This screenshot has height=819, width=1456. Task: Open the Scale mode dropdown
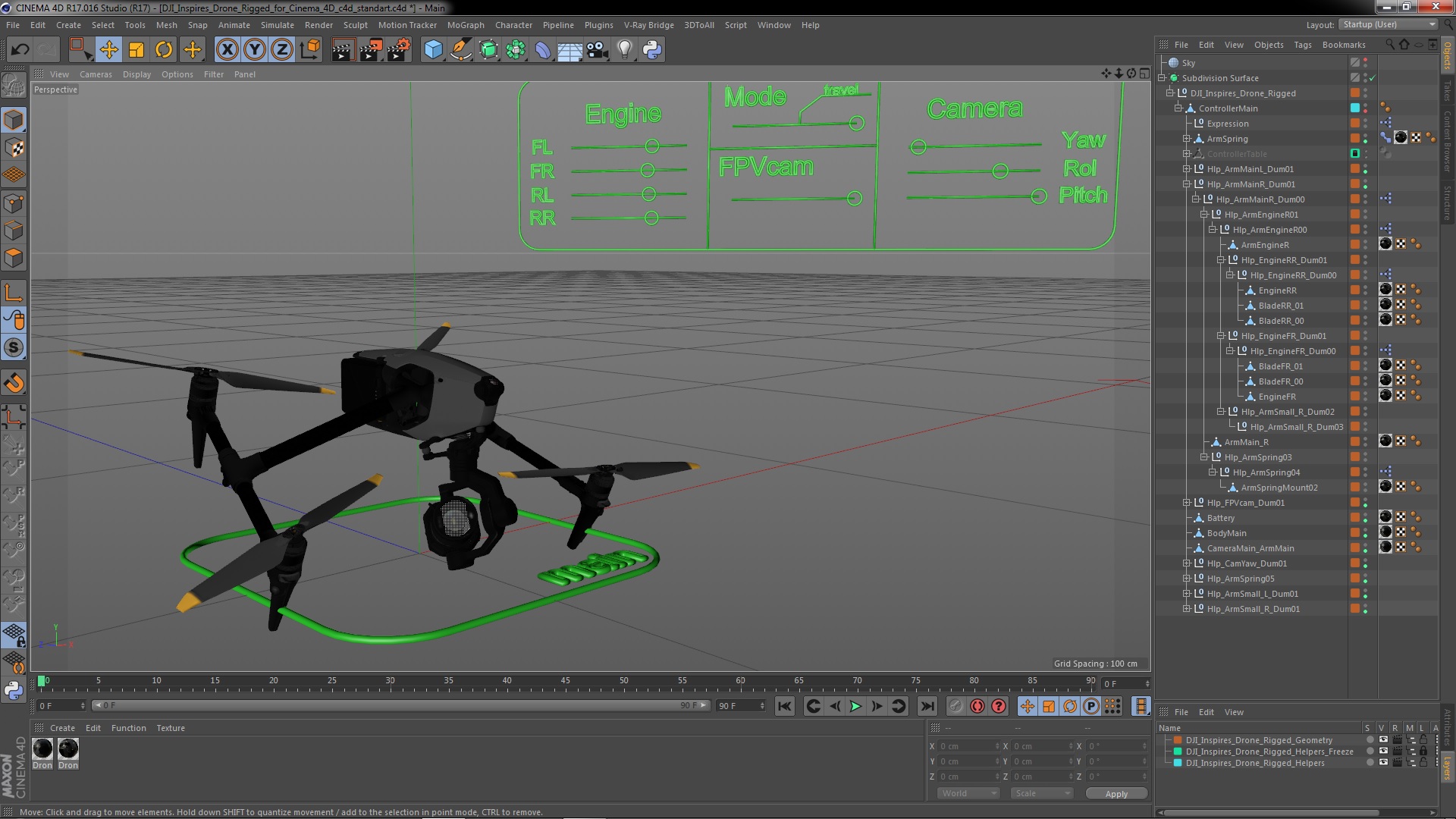click(1043, 793)
